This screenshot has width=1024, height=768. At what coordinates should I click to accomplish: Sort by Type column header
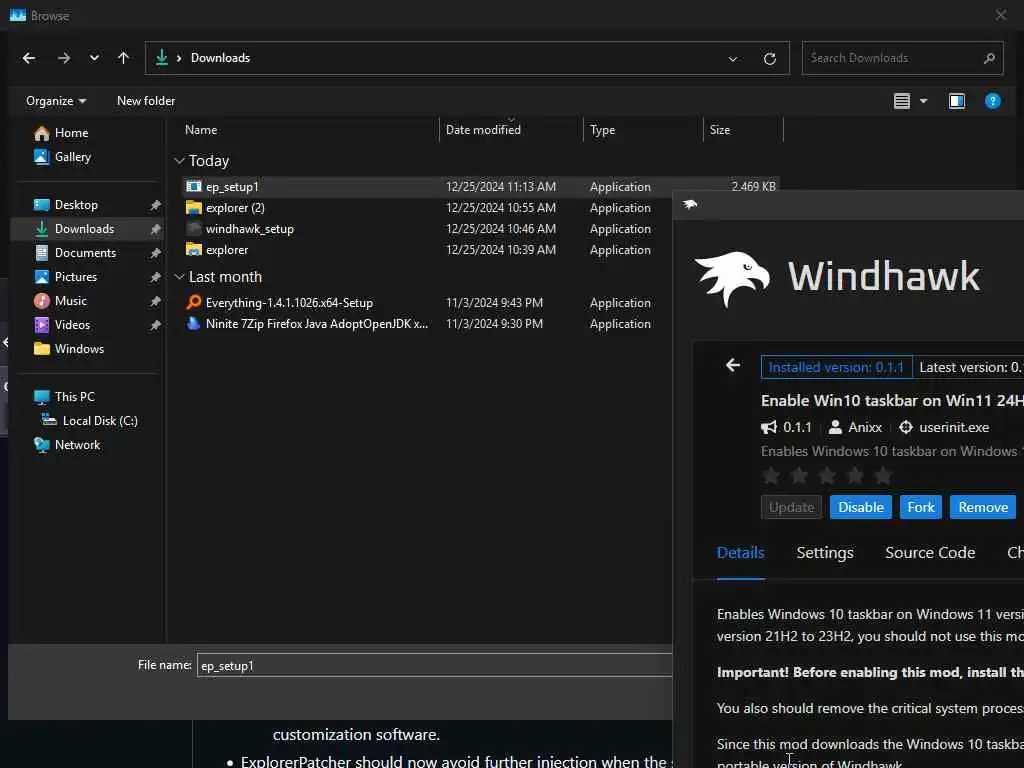point(602,130)
